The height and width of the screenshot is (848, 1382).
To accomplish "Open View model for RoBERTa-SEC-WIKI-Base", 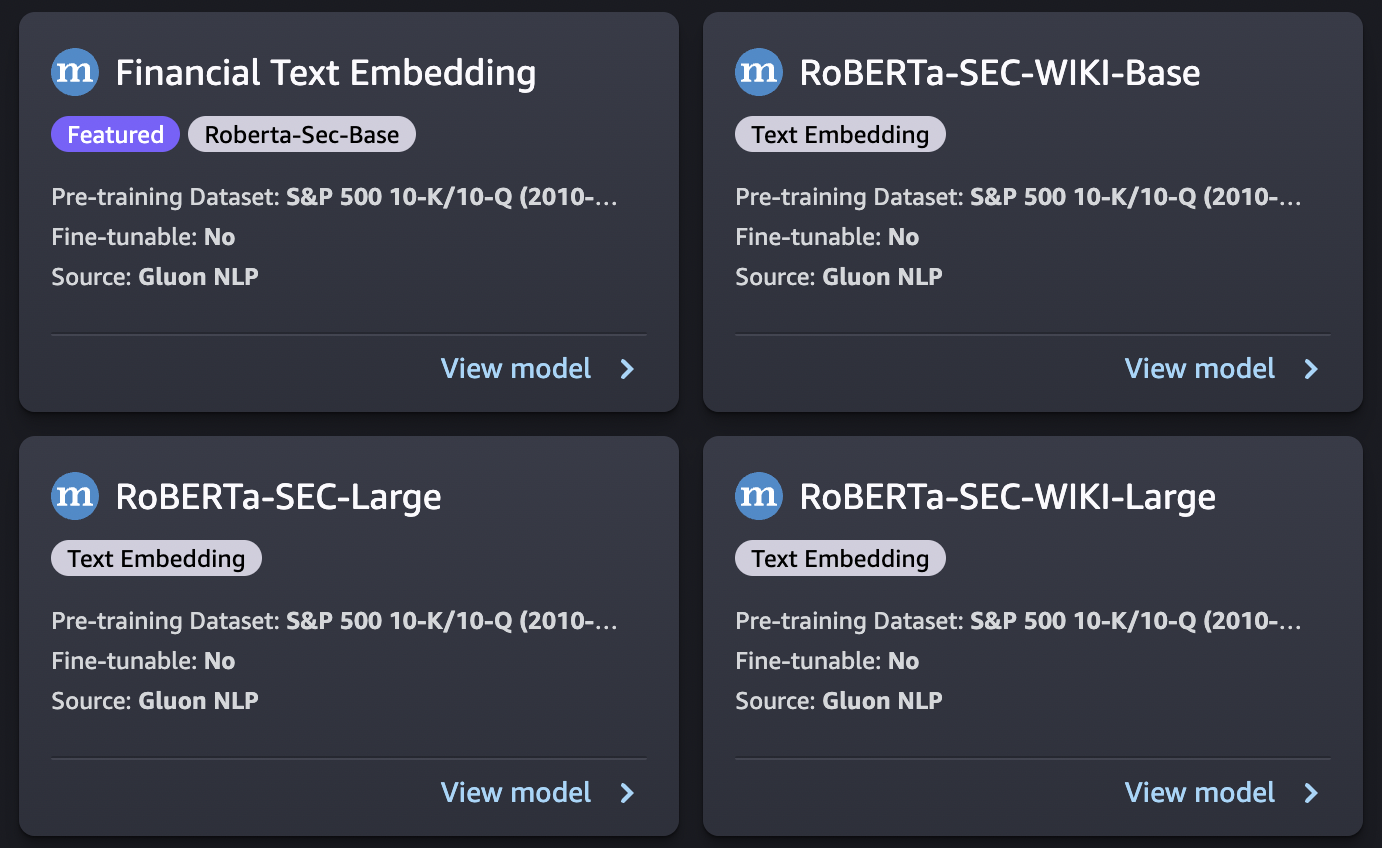I will (1200, 369).
